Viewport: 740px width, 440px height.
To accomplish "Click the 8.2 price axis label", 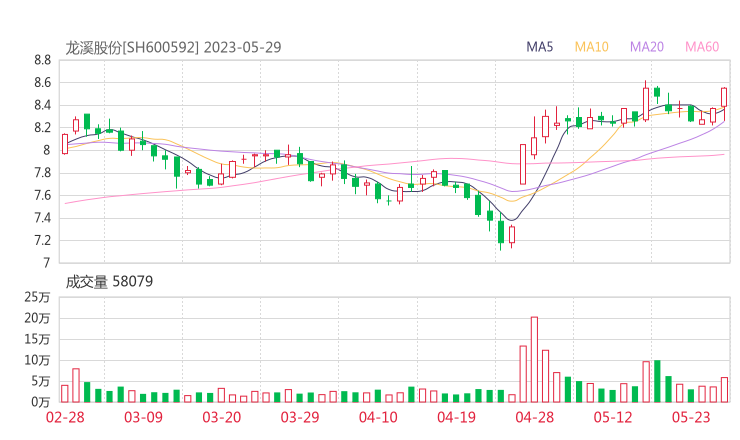I will (x=42, y=127).
